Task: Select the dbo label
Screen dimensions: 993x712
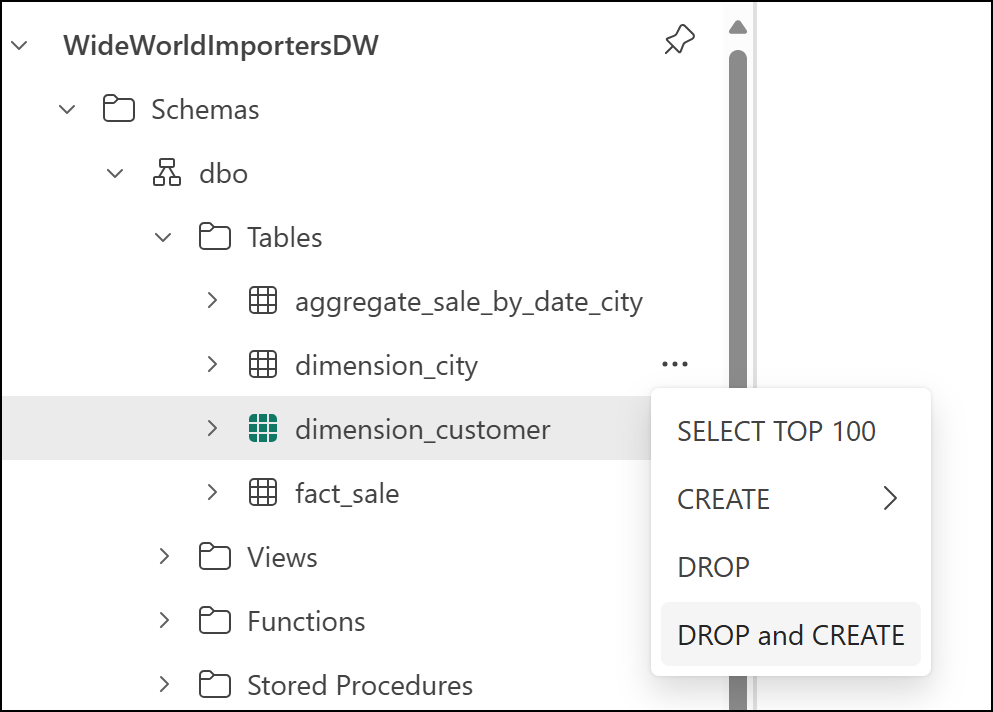Action: (224, 174)
